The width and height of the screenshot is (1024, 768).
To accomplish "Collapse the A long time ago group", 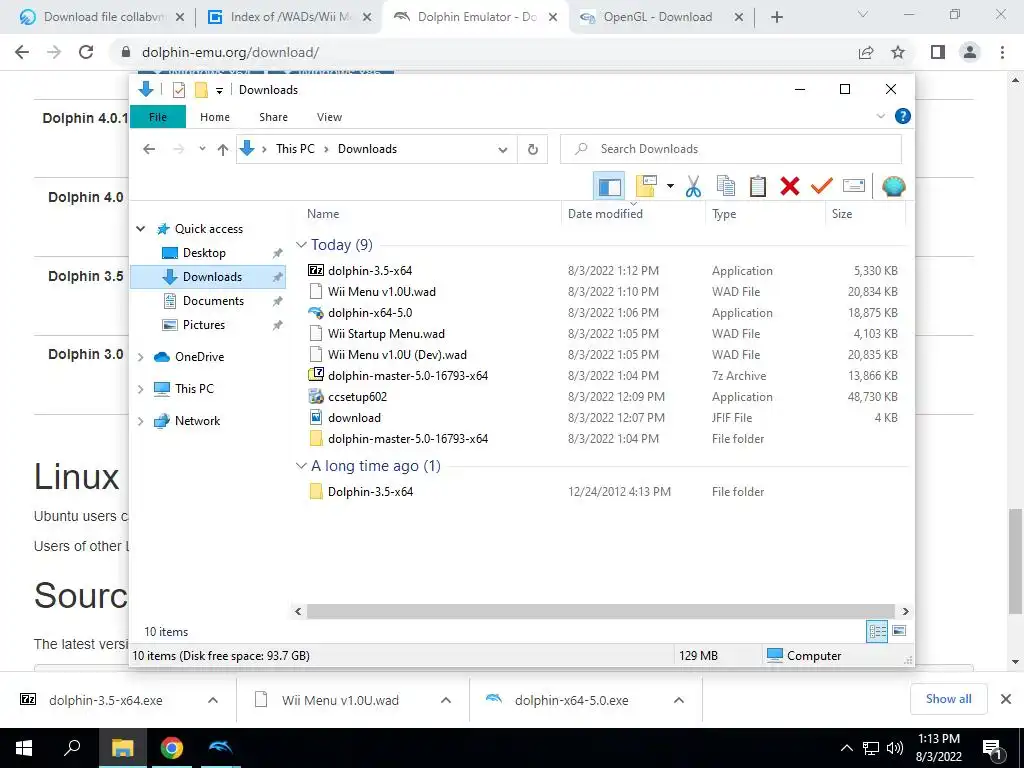I will (x=301, y=466).
